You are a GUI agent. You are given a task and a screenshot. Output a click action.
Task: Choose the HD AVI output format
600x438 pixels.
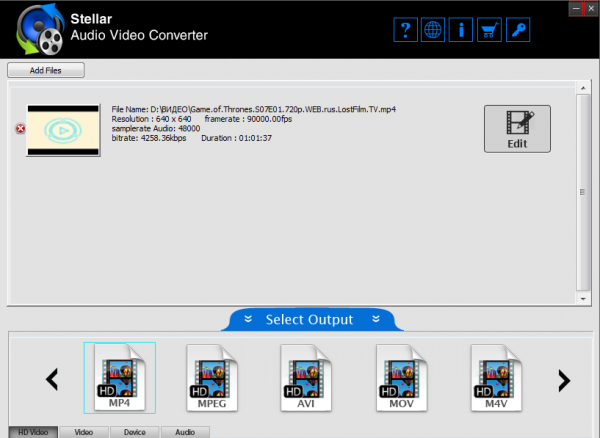point(306,378)
